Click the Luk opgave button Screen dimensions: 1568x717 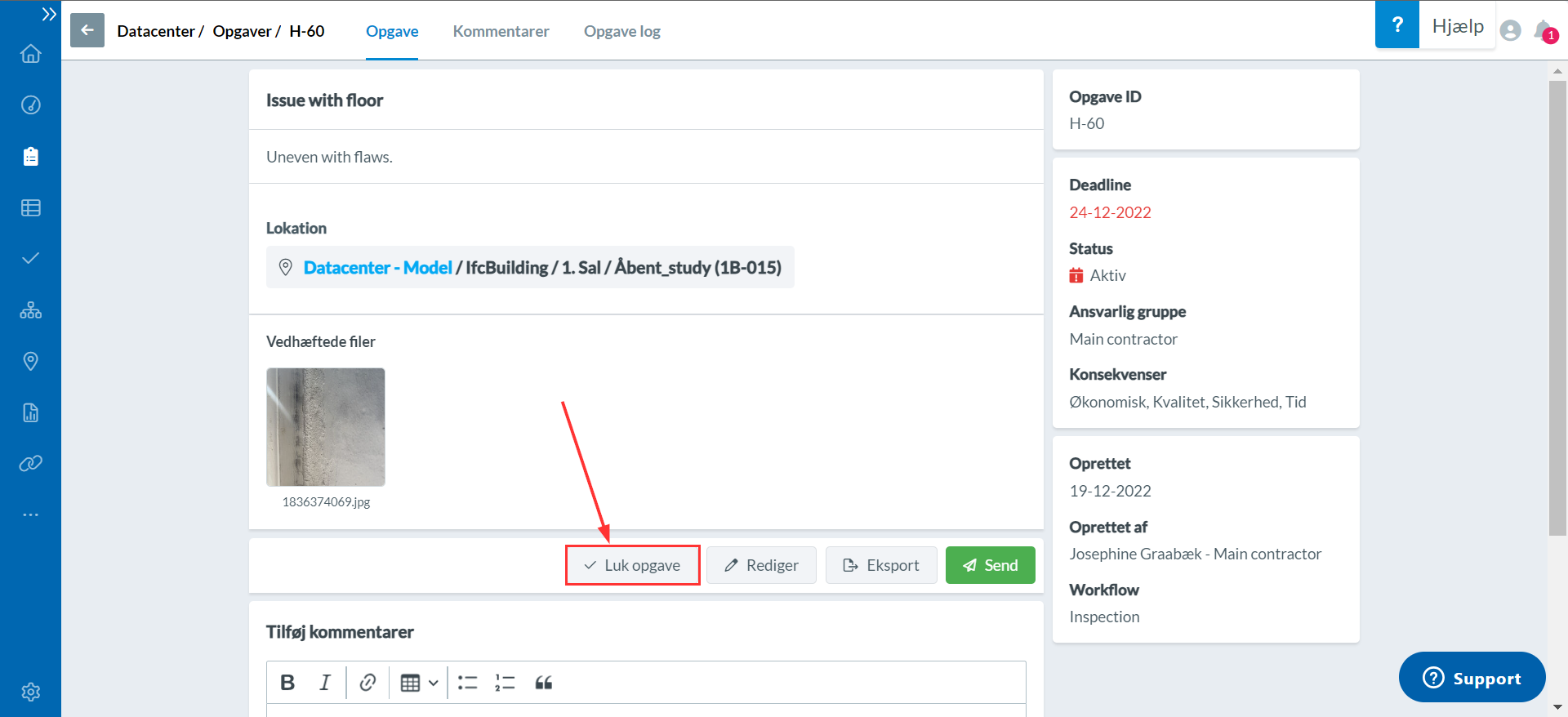(x=632, y=565)
